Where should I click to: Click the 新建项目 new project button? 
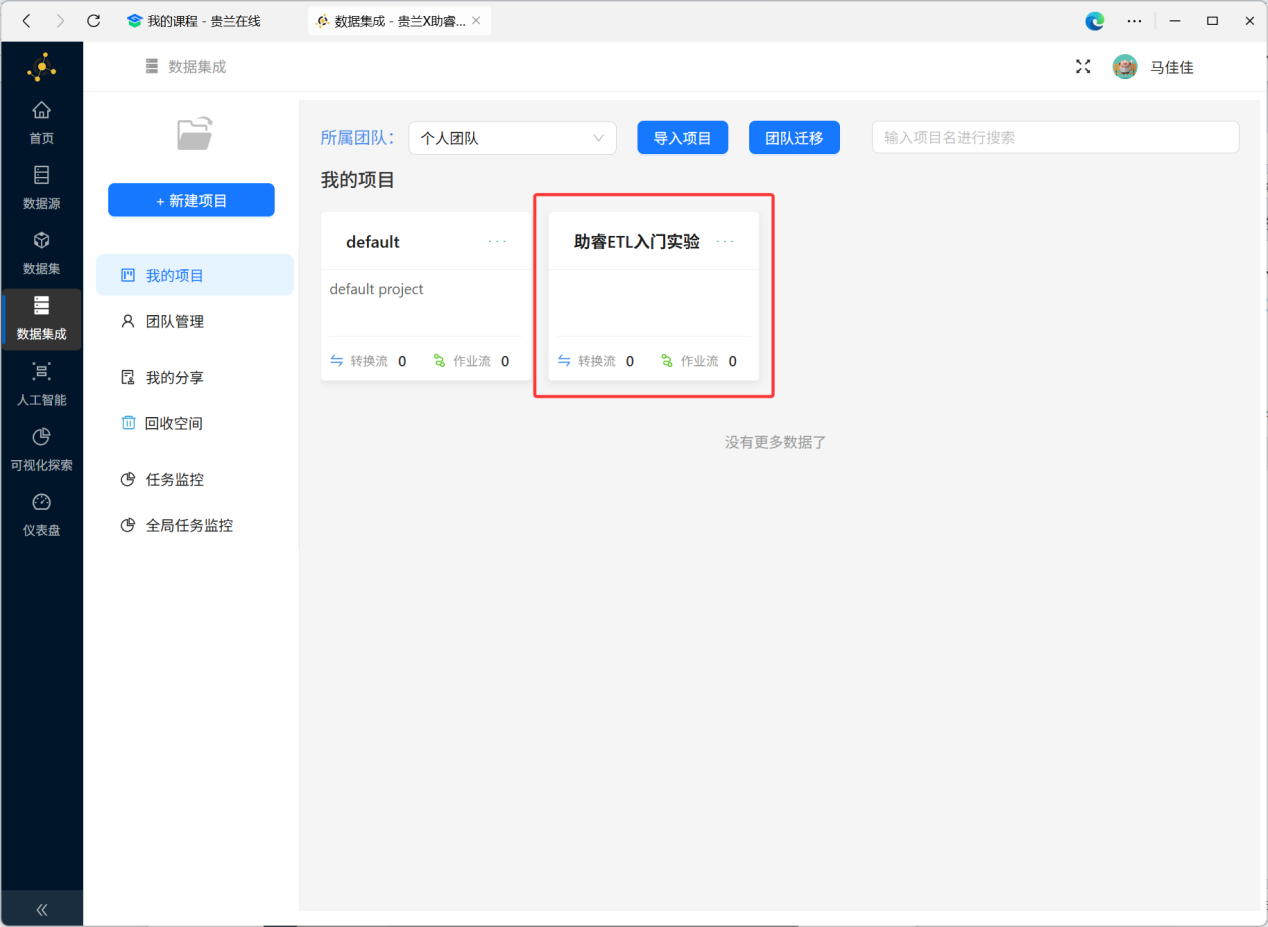point(191,200)
